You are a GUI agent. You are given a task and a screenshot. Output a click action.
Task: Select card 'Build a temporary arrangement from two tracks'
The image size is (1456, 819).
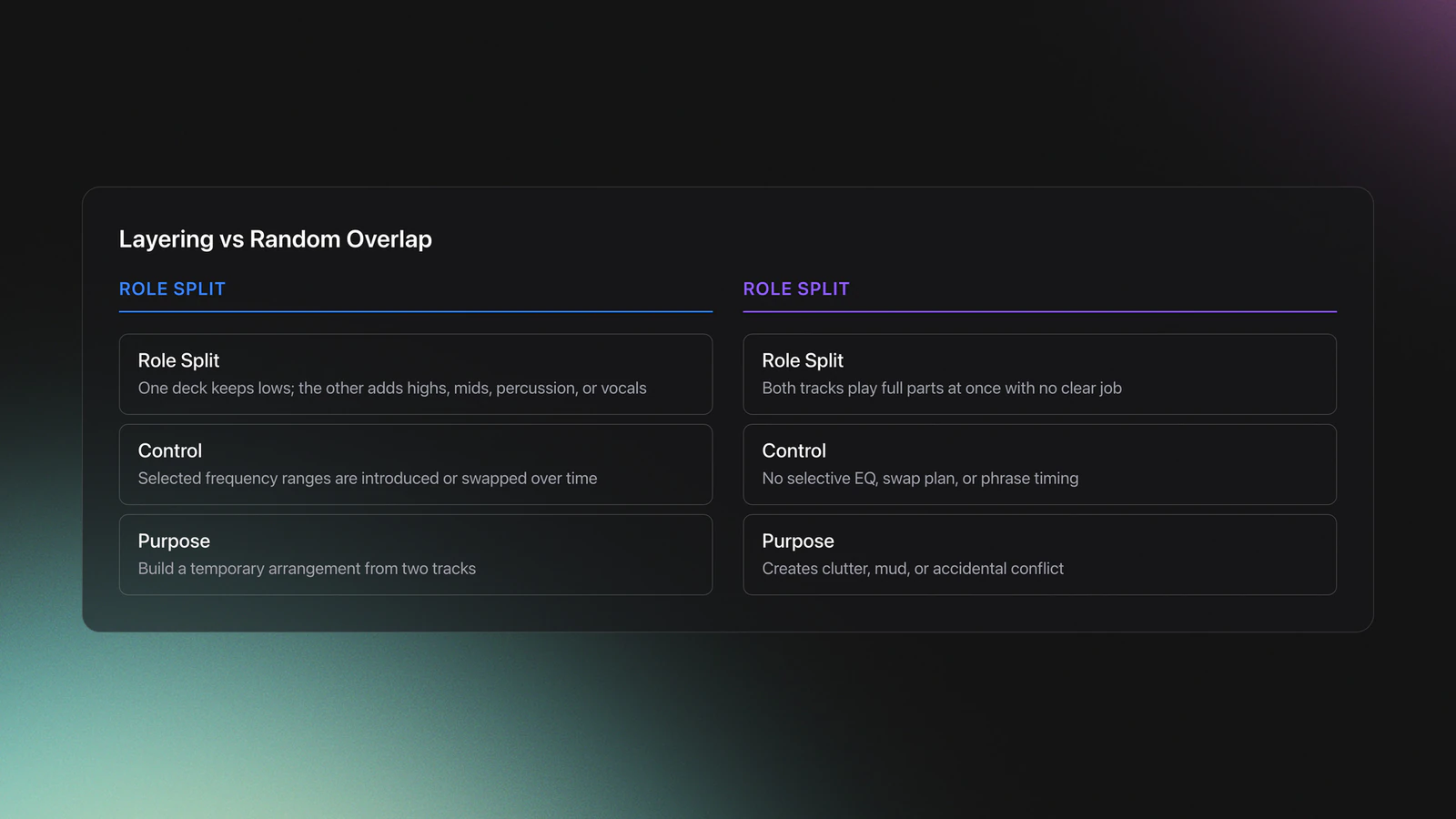click(x=416, y=555)
